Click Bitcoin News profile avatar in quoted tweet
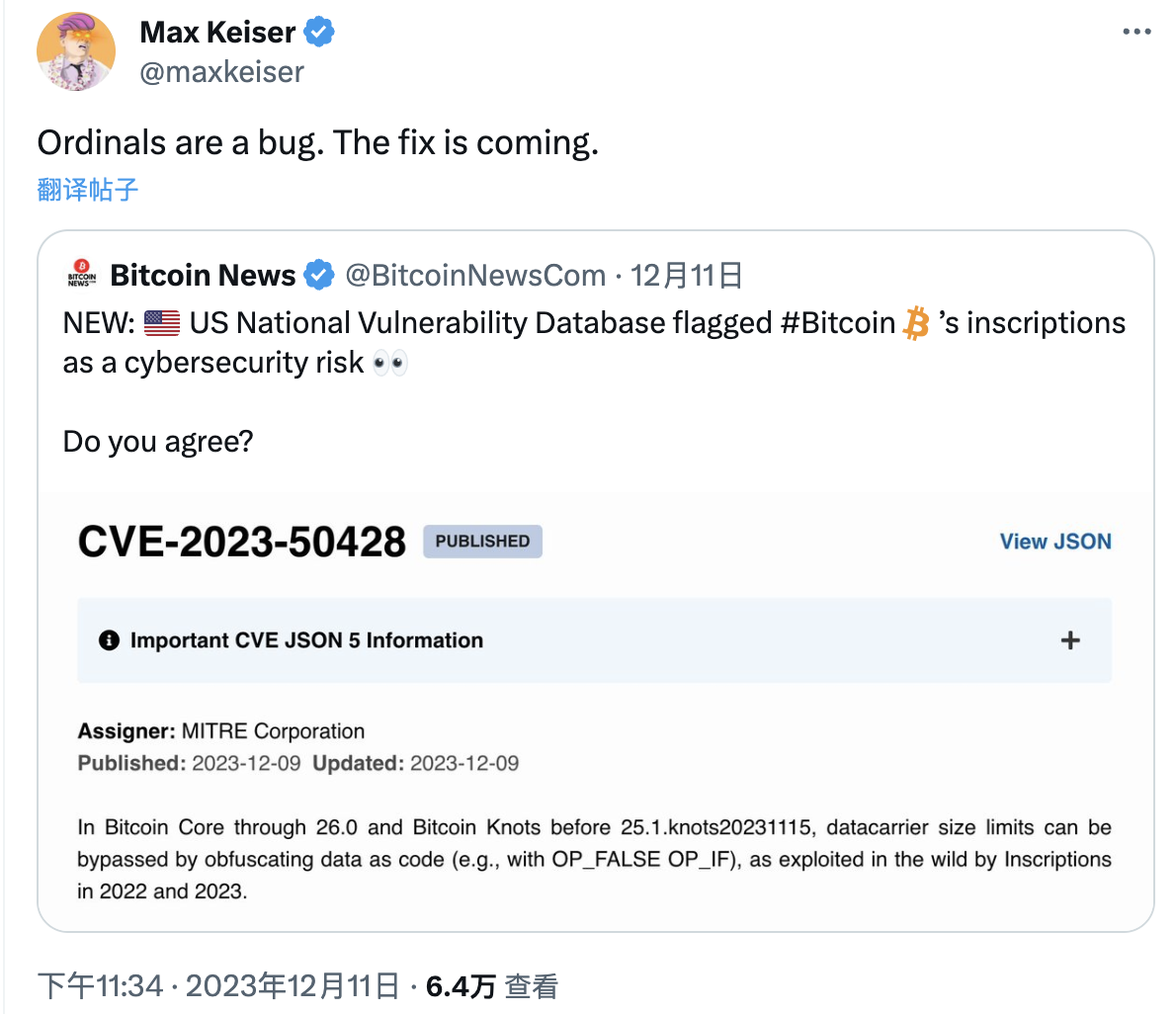 point(81,275)
